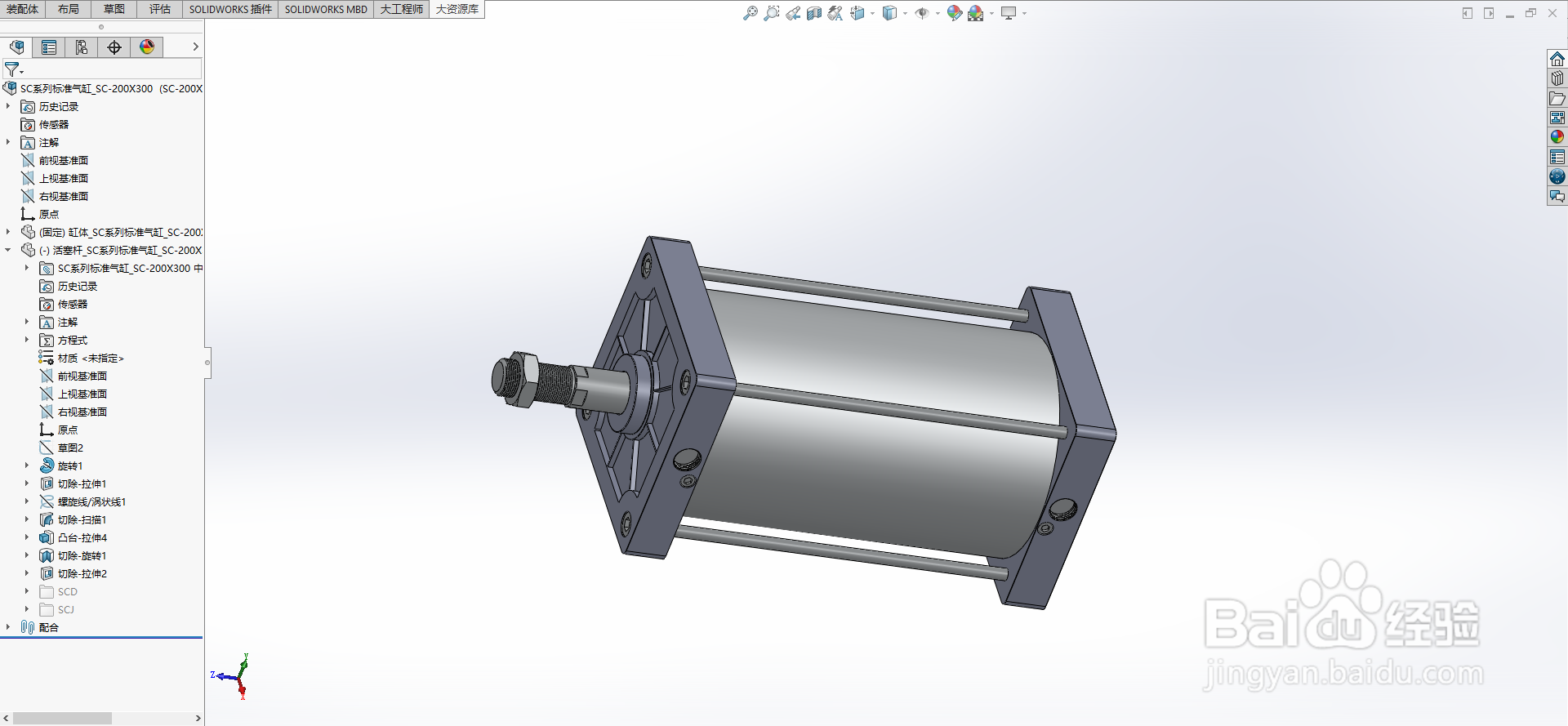Open the 大资源库 tab
This screenshot has width=1568, height=726.
pos(457,9)
